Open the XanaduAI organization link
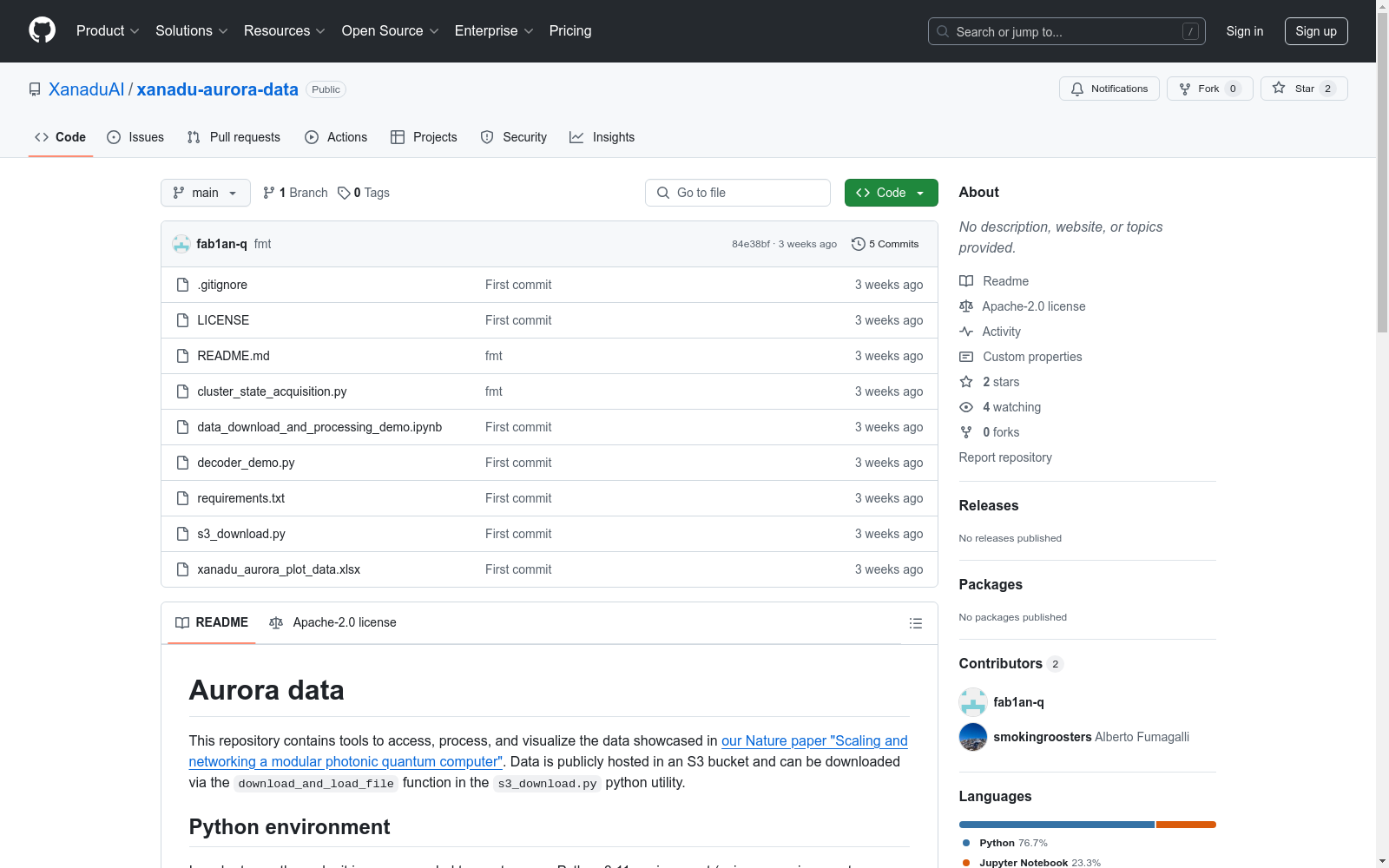 87,89
